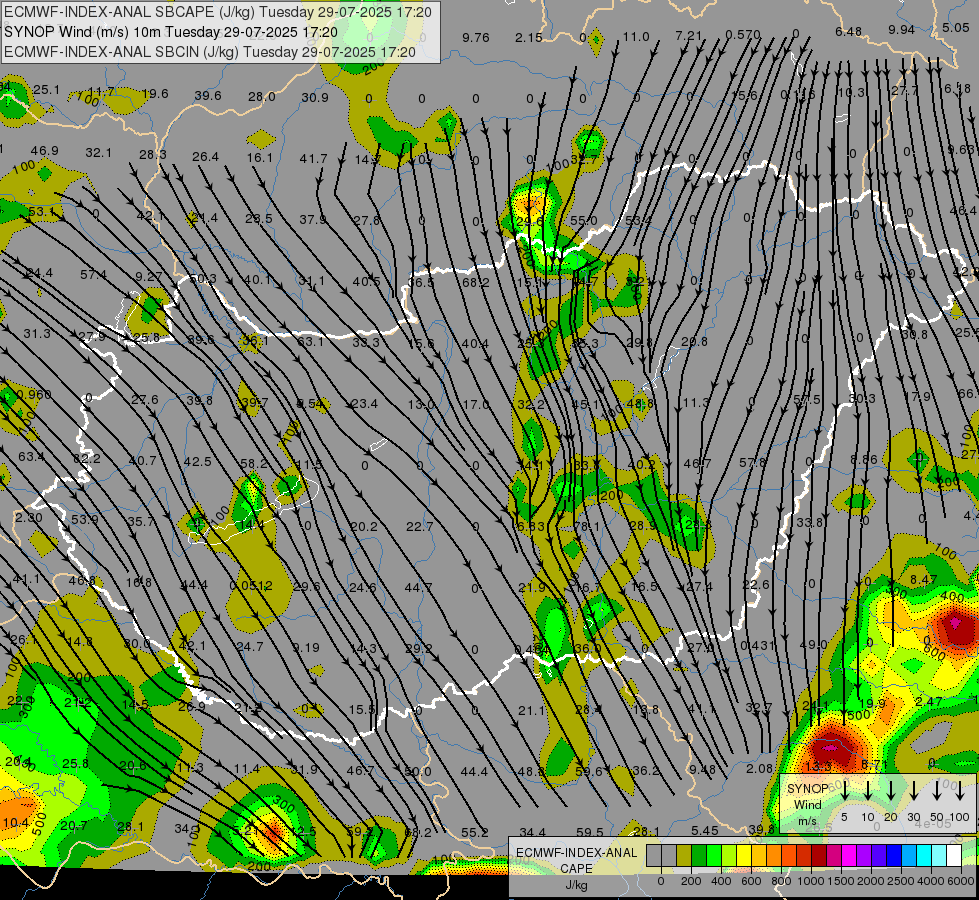Viewport: 979px width, 900px height.
Task: Click the map value 2.15
Action: [x=529, y=37]
